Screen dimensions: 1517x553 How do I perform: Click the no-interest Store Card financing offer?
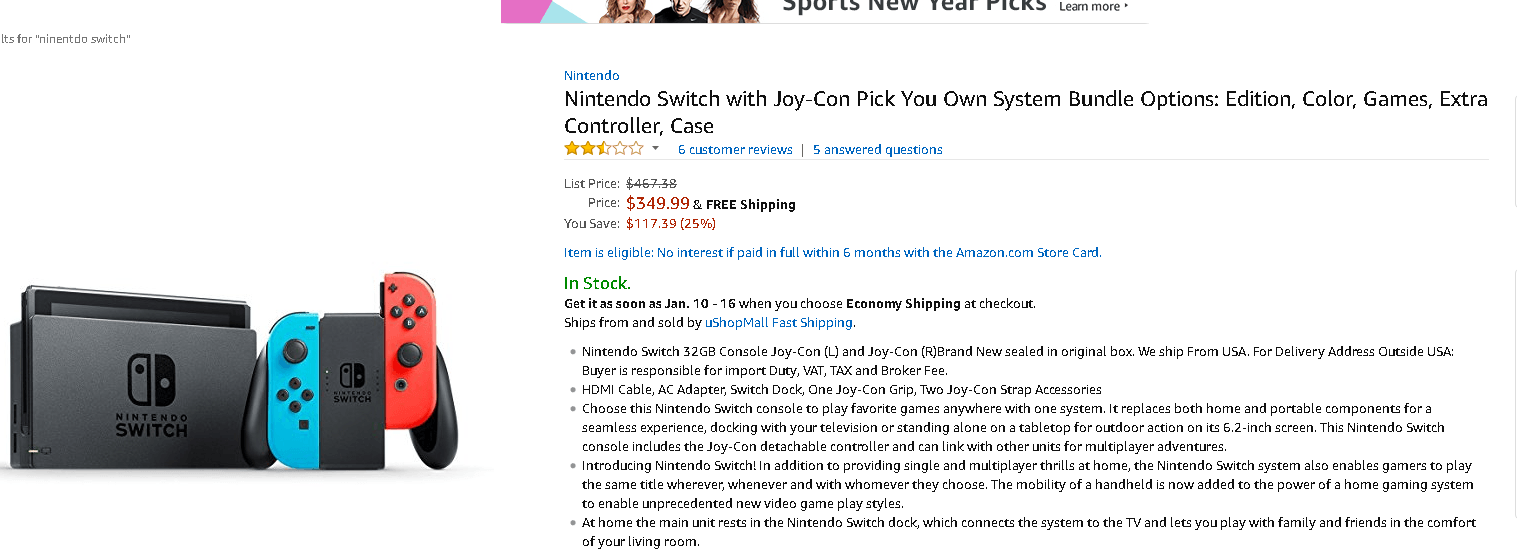click(832, 253)
